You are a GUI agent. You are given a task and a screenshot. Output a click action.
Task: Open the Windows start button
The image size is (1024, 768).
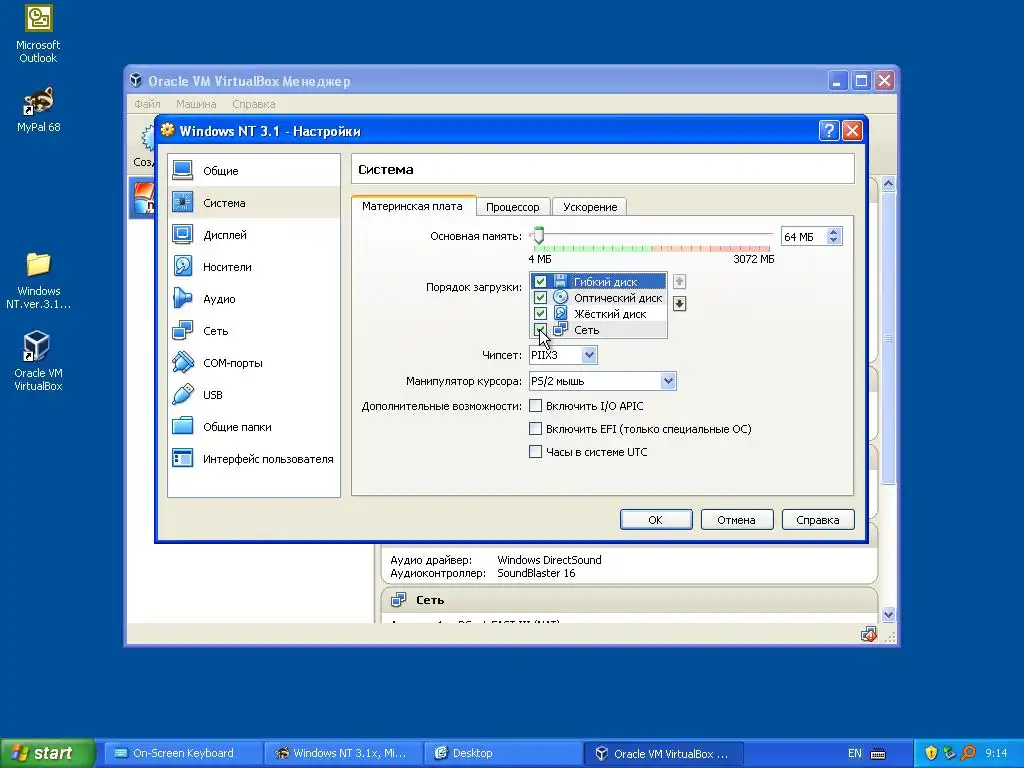47,753
